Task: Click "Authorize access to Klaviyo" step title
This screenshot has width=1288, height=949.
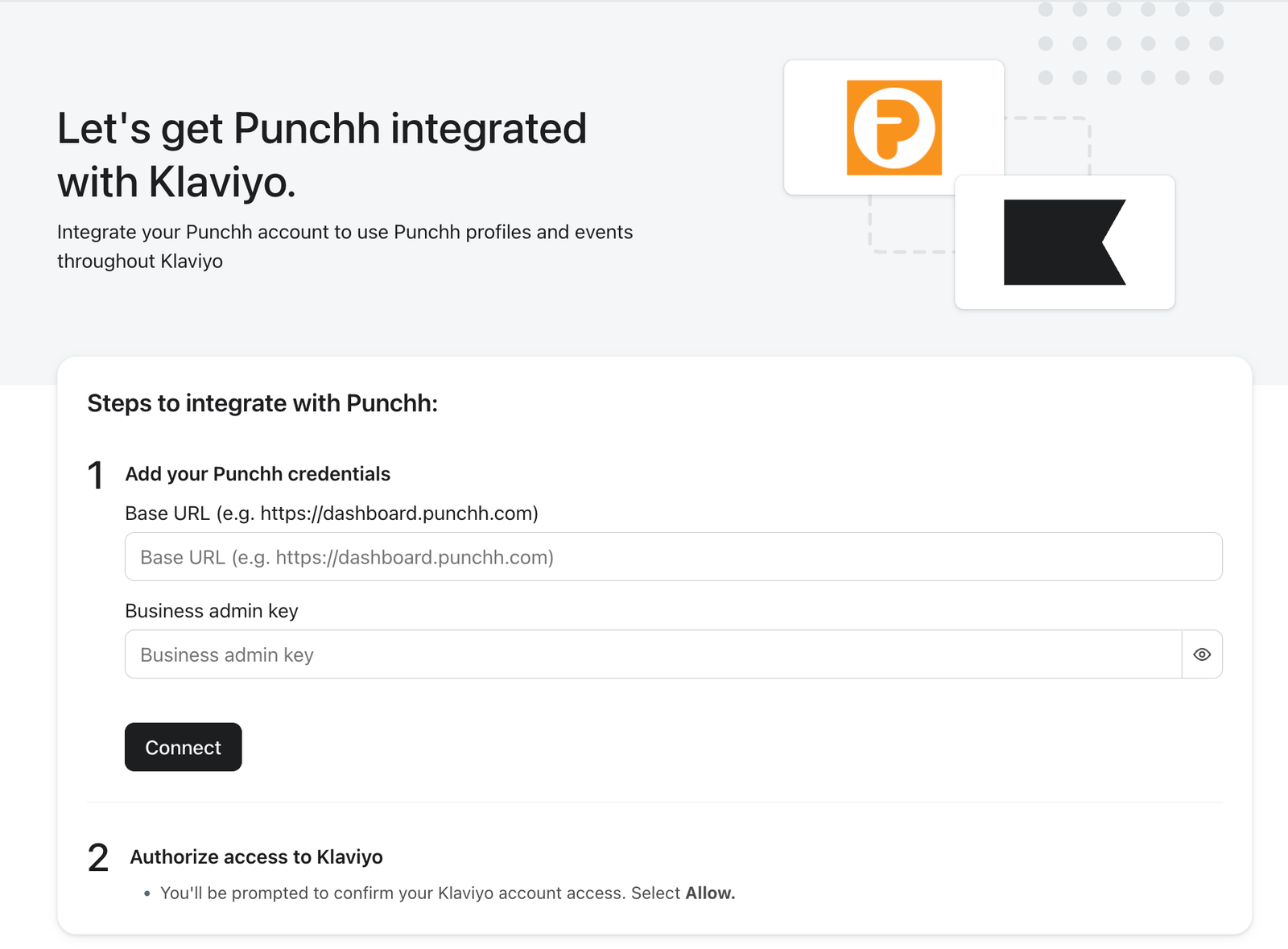Action: [256, 856]
